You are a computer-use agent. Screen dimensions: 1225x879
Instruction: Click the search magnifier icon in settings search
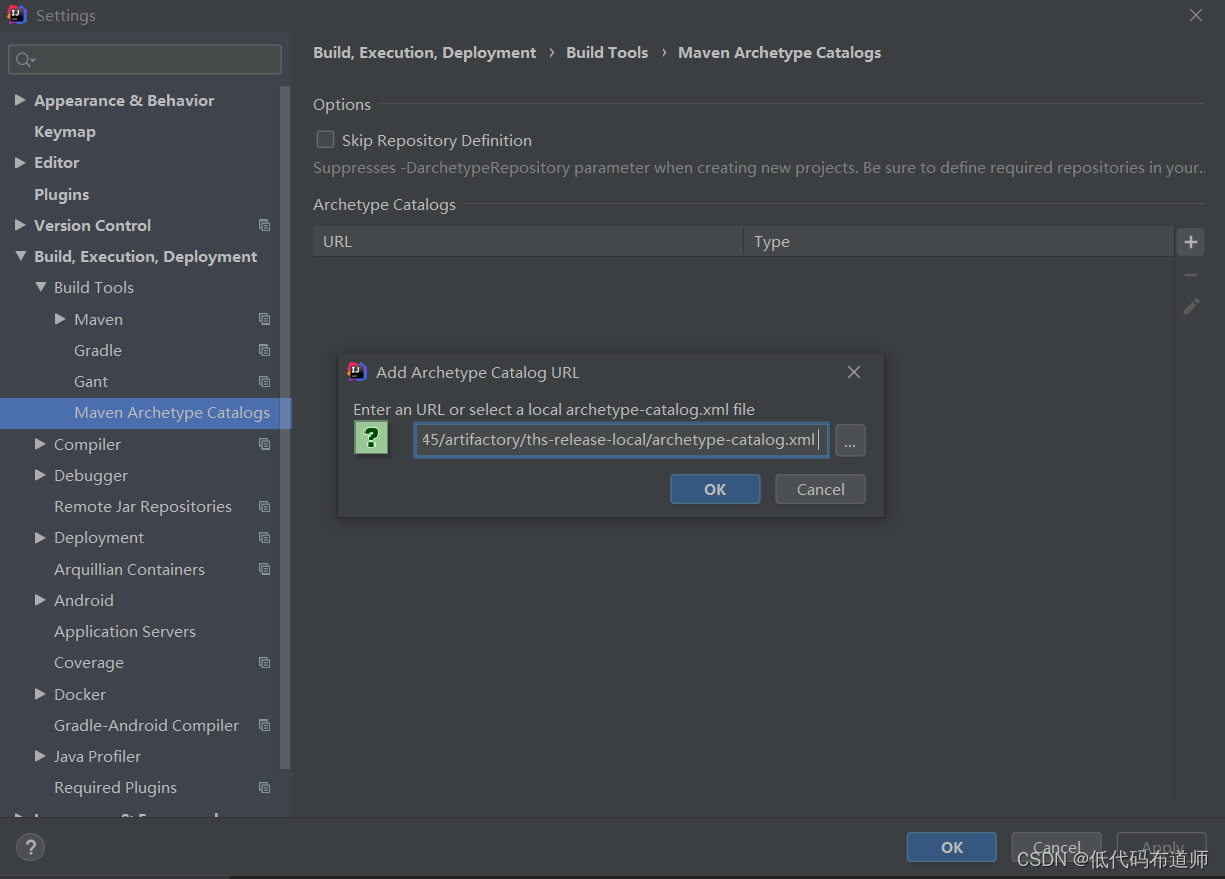tap(24, 60)
